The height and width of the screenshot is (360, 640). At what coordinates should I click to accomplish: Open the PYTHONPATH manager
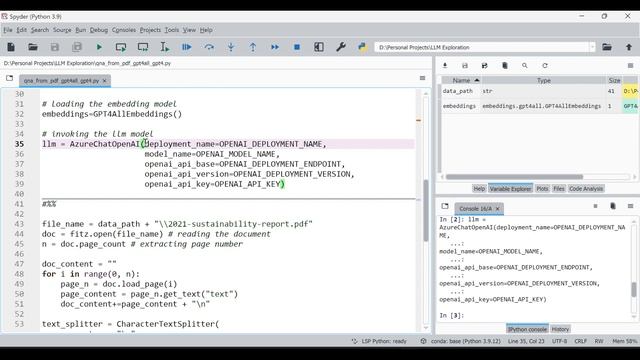pyautogui.click(x=362, y=47)
